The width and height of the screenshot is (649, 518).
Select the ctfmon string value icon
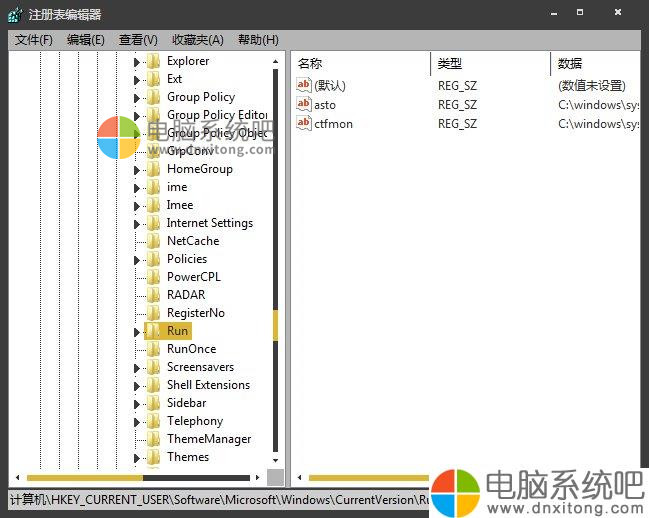[x=303, y=123]
